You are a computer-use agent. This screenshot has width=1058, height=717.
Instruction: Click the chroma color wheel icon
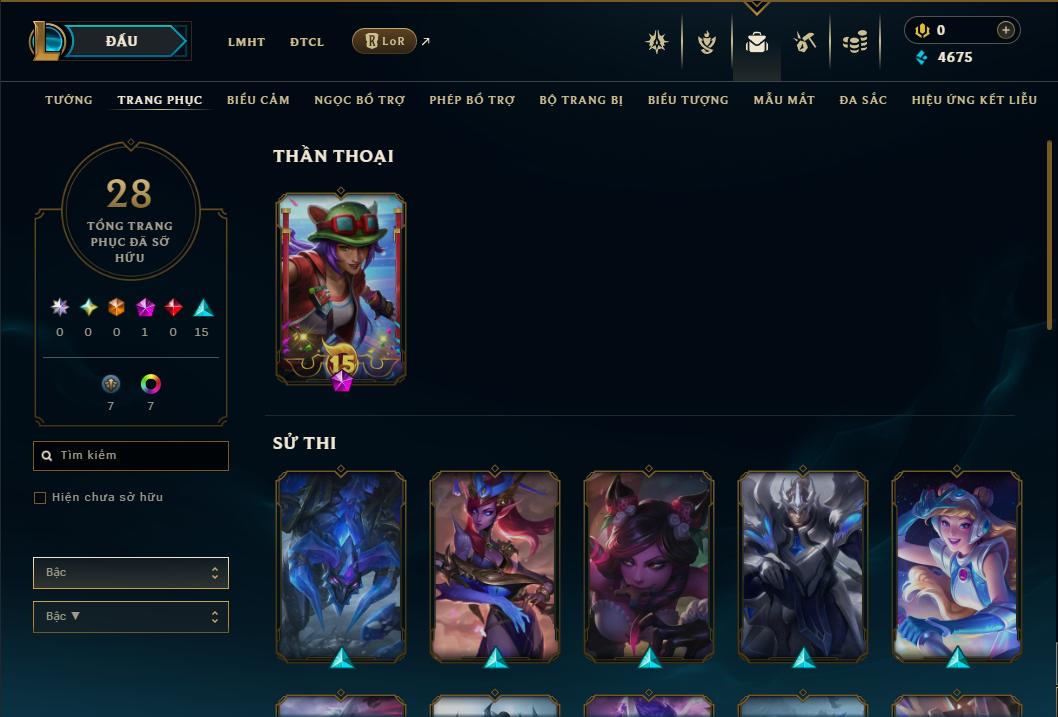(150, 384)
